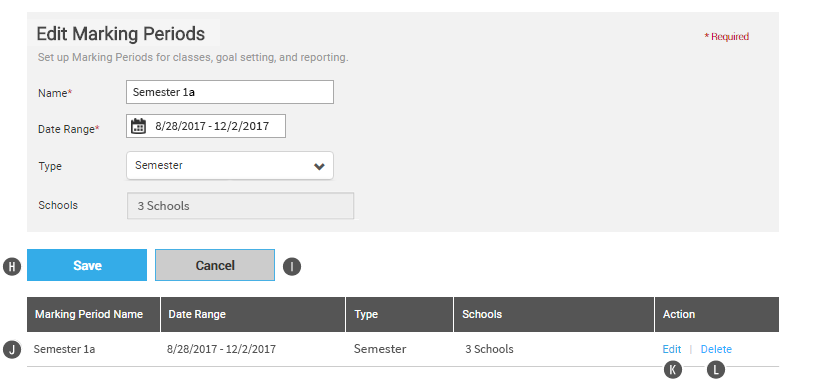Edit the Semester 1a row
Image resolution: width=820 pixels, height=391 pixels.
pos(671,349)
